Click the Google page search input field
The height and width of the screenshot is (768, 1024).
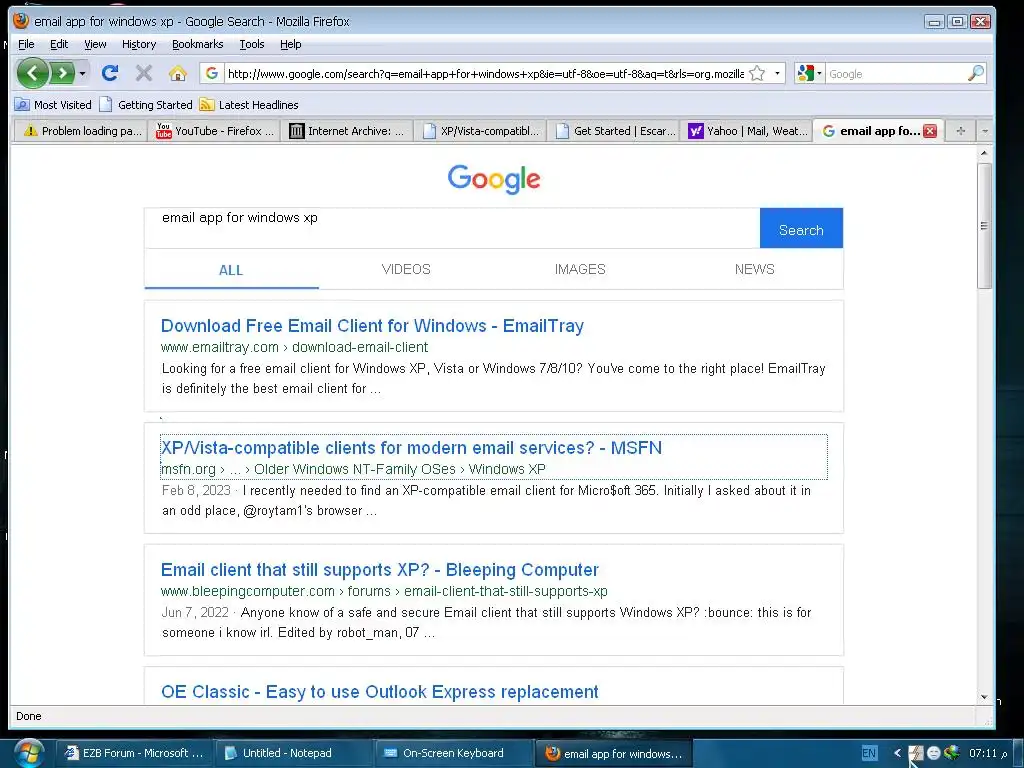(x=452, y=228)
